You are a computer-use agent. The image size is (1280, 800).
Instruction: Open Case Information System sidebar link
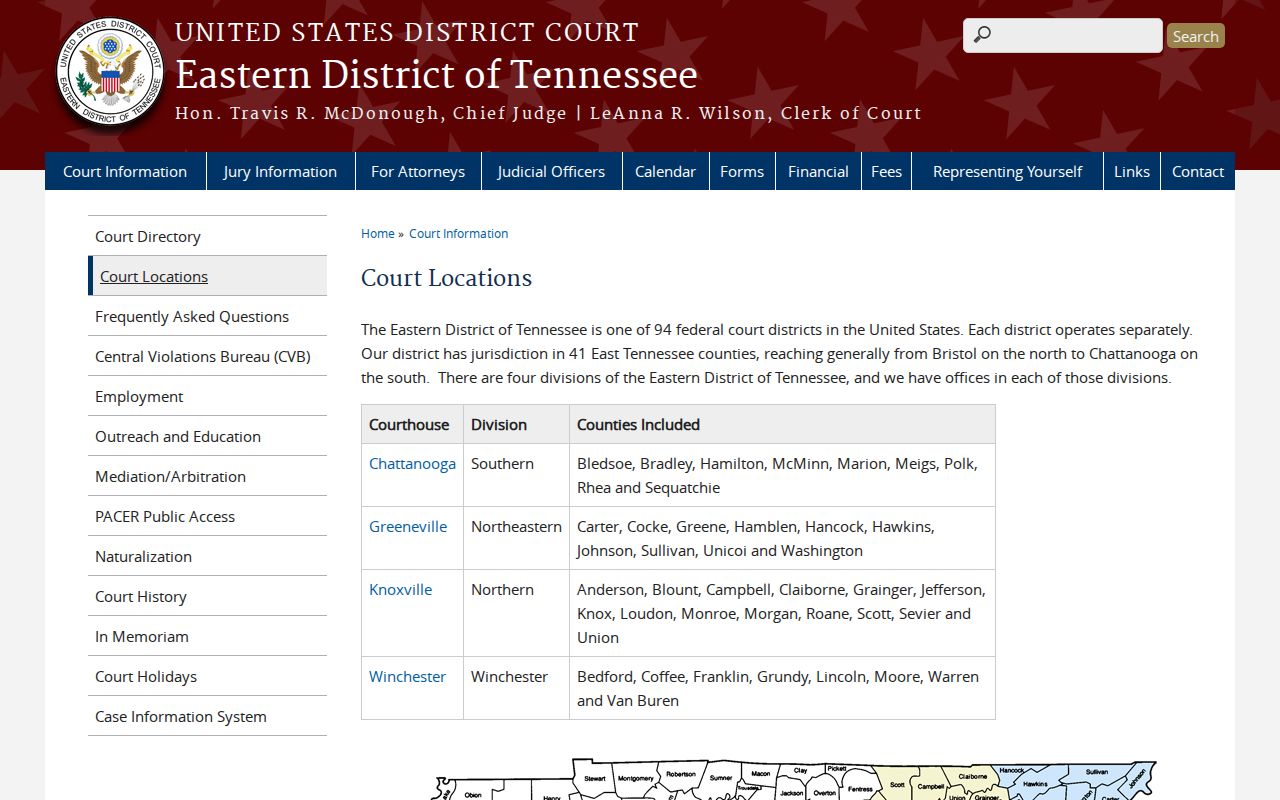pyautogui.click(x=207, y=716)
